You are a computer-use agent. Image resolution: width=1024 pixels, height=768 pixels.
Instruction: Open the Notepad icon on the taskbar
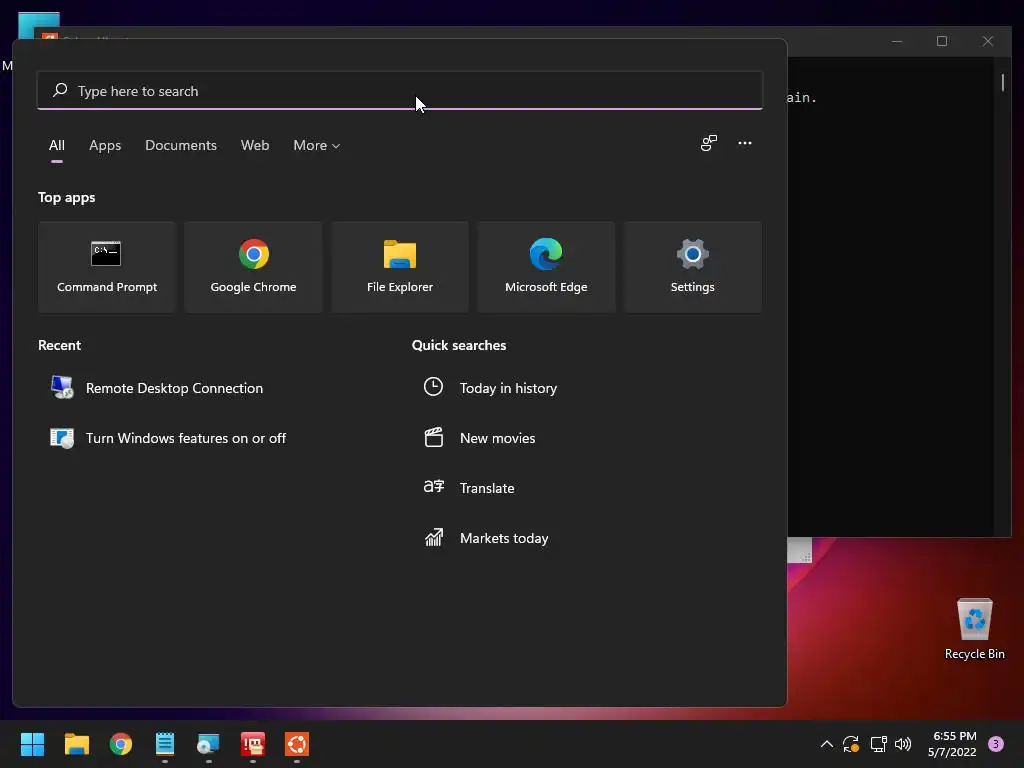click(x=165, y=744)
